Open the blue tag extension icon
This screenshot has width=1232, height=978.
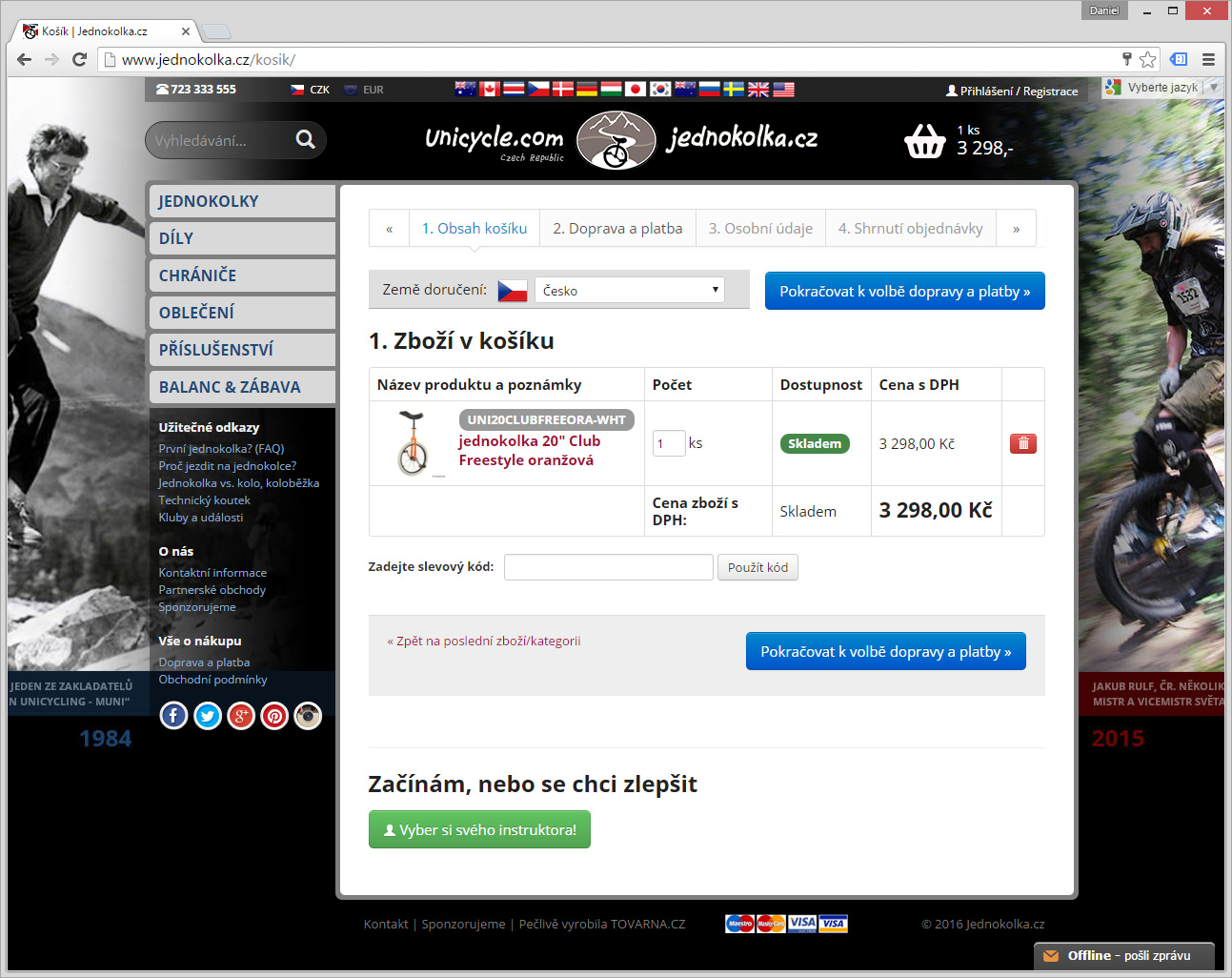pos(1179,59)
